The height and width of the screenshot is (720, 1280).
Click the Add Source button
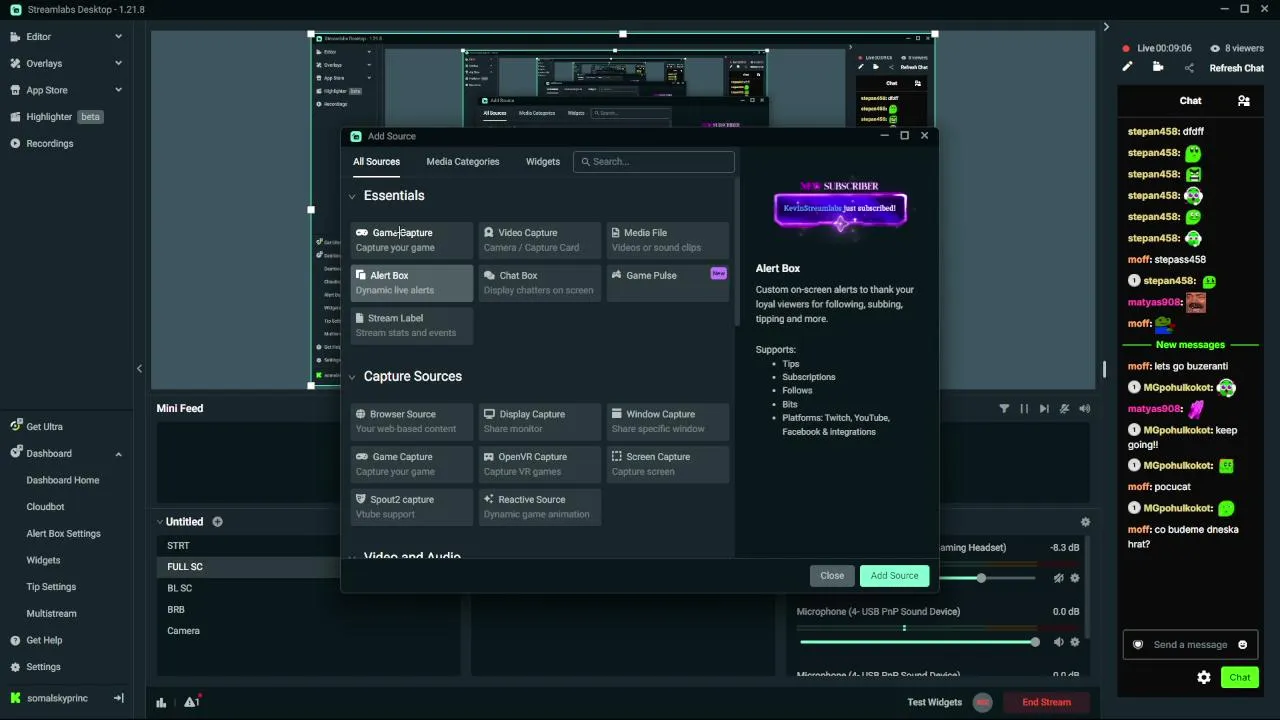[894, 576]
